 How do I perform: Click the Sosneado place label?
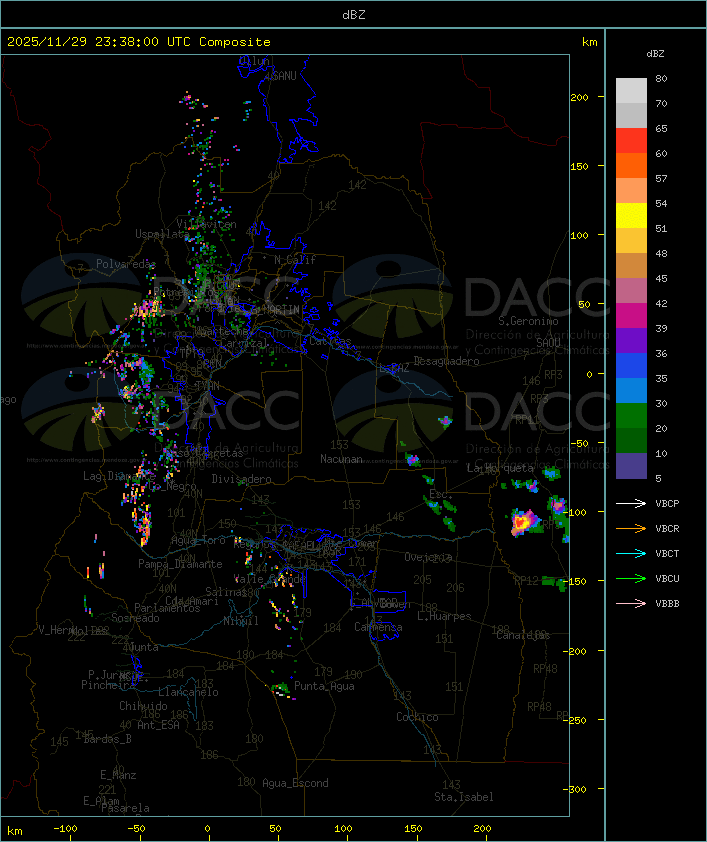(135, 618)
